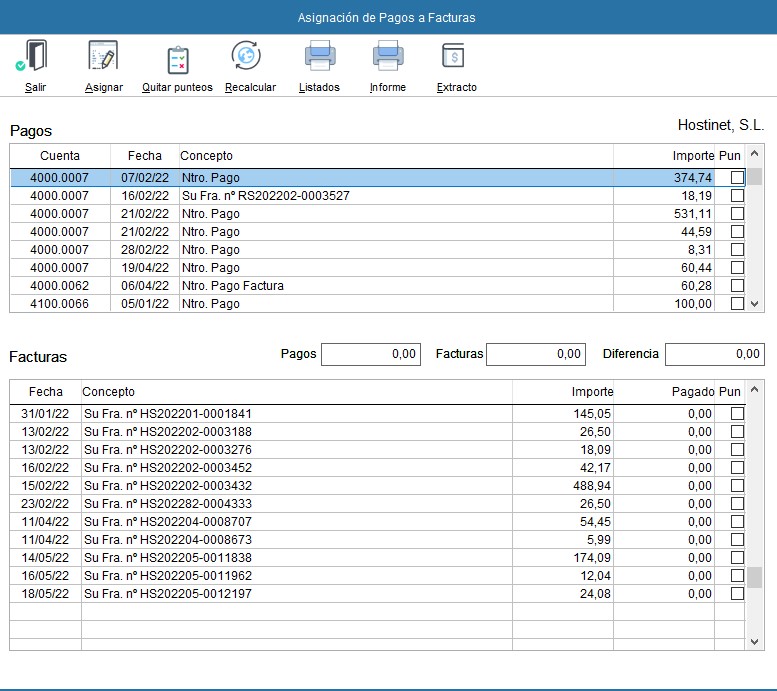Check the box for the 531,11 payment

click(737, 214)
